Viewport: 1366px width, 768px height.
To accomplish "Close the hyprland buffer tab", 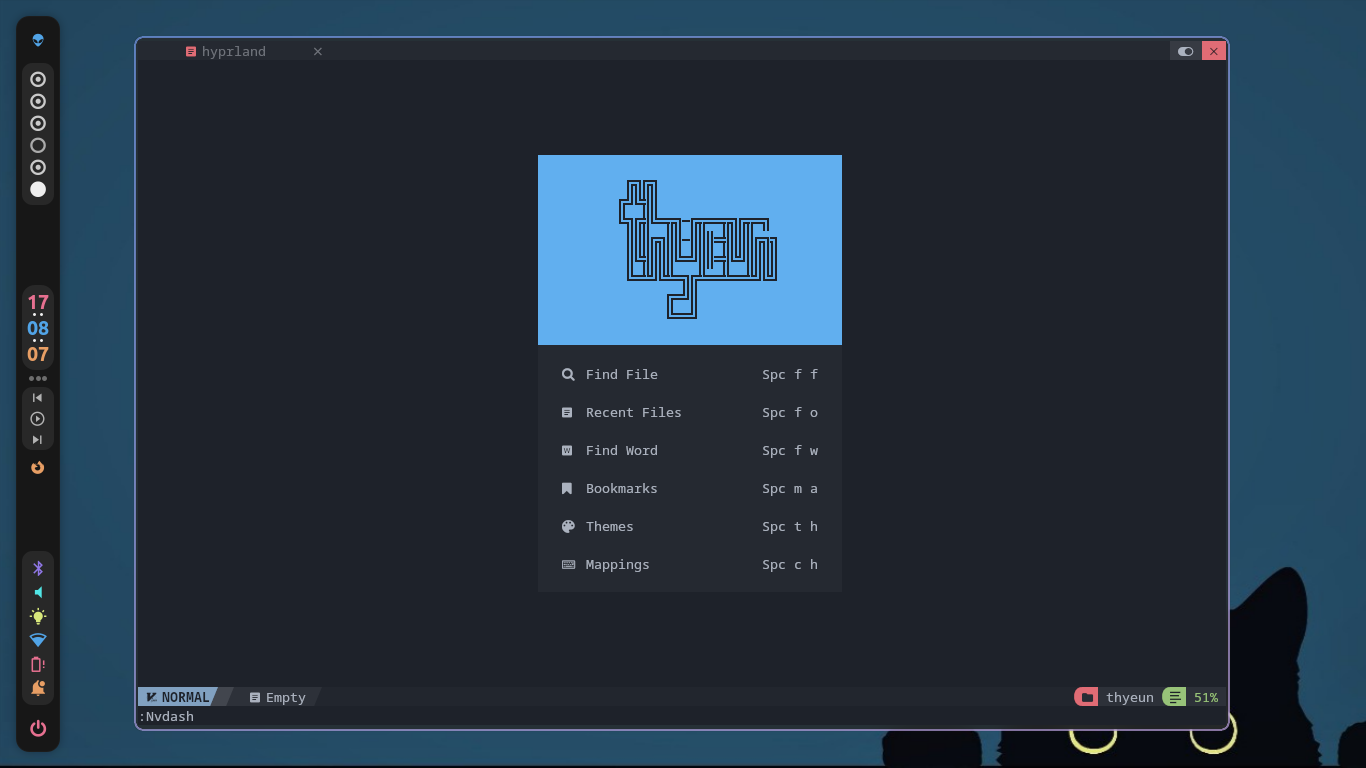I will (318, 51).
